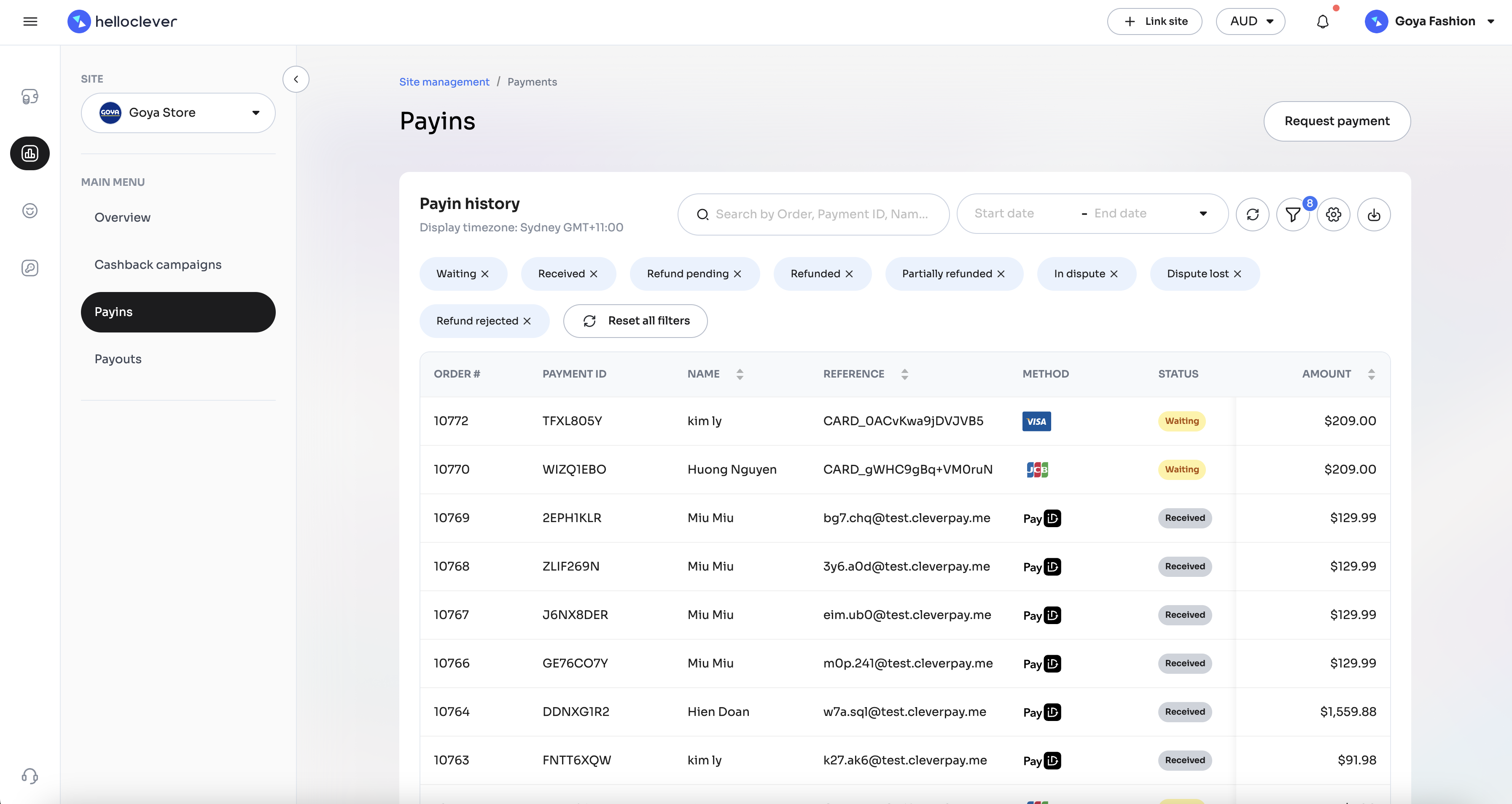Open the notifications bell

[1322, 21]
